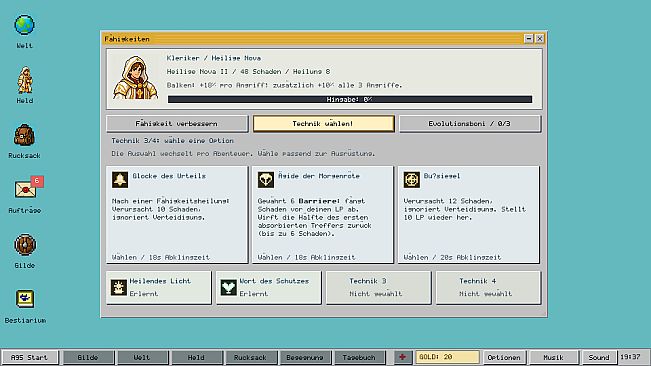
Task: Choose Ägide der Morgenröte technique card
Action: (x=323, y=215)
